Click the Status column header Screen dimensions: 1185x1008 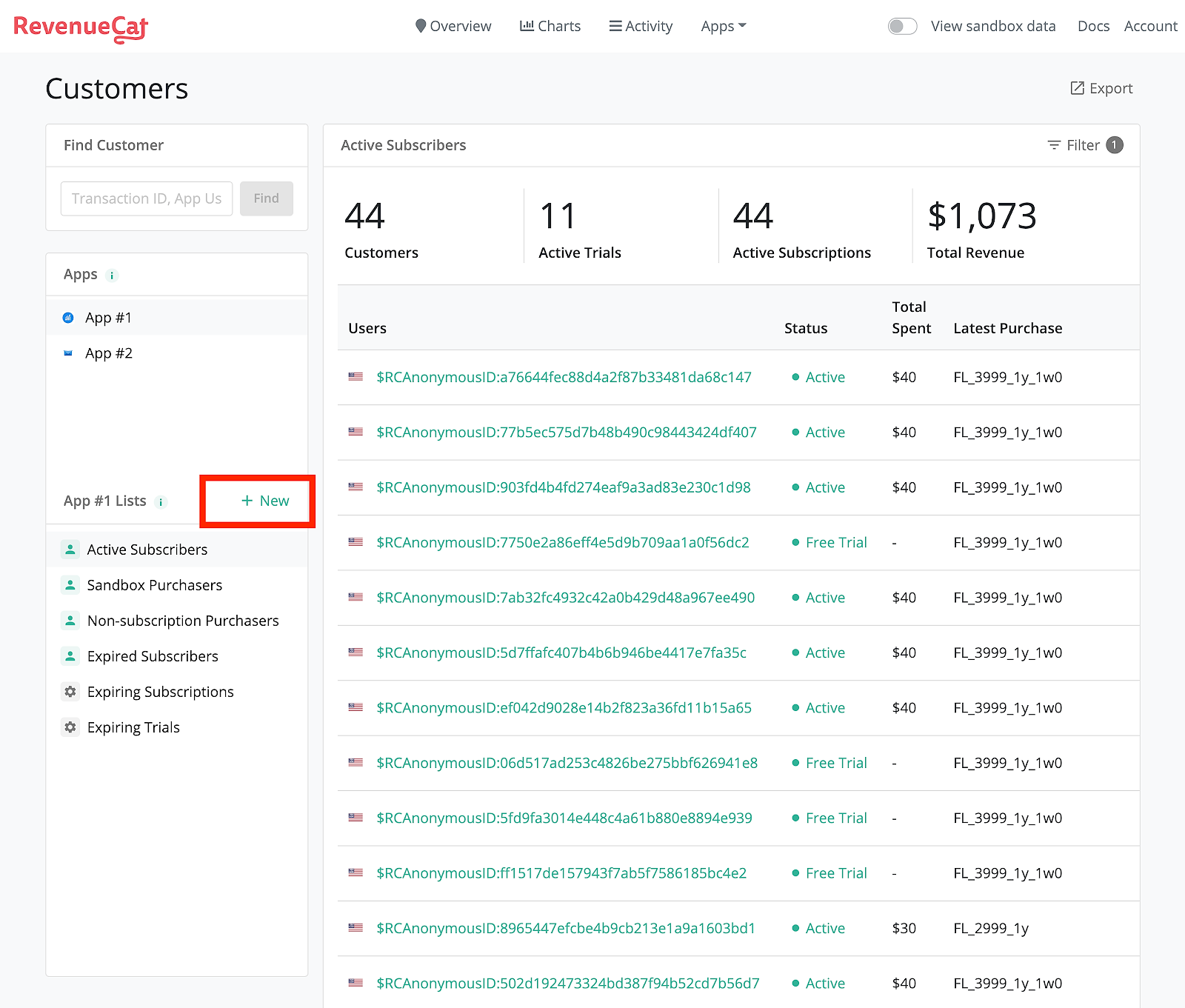point(806,328)
